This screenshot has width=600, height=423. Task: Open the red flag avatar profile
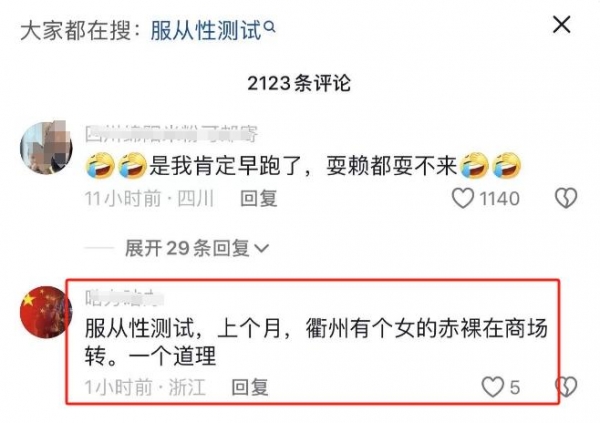pyautogui.click(x=46, y=312)
